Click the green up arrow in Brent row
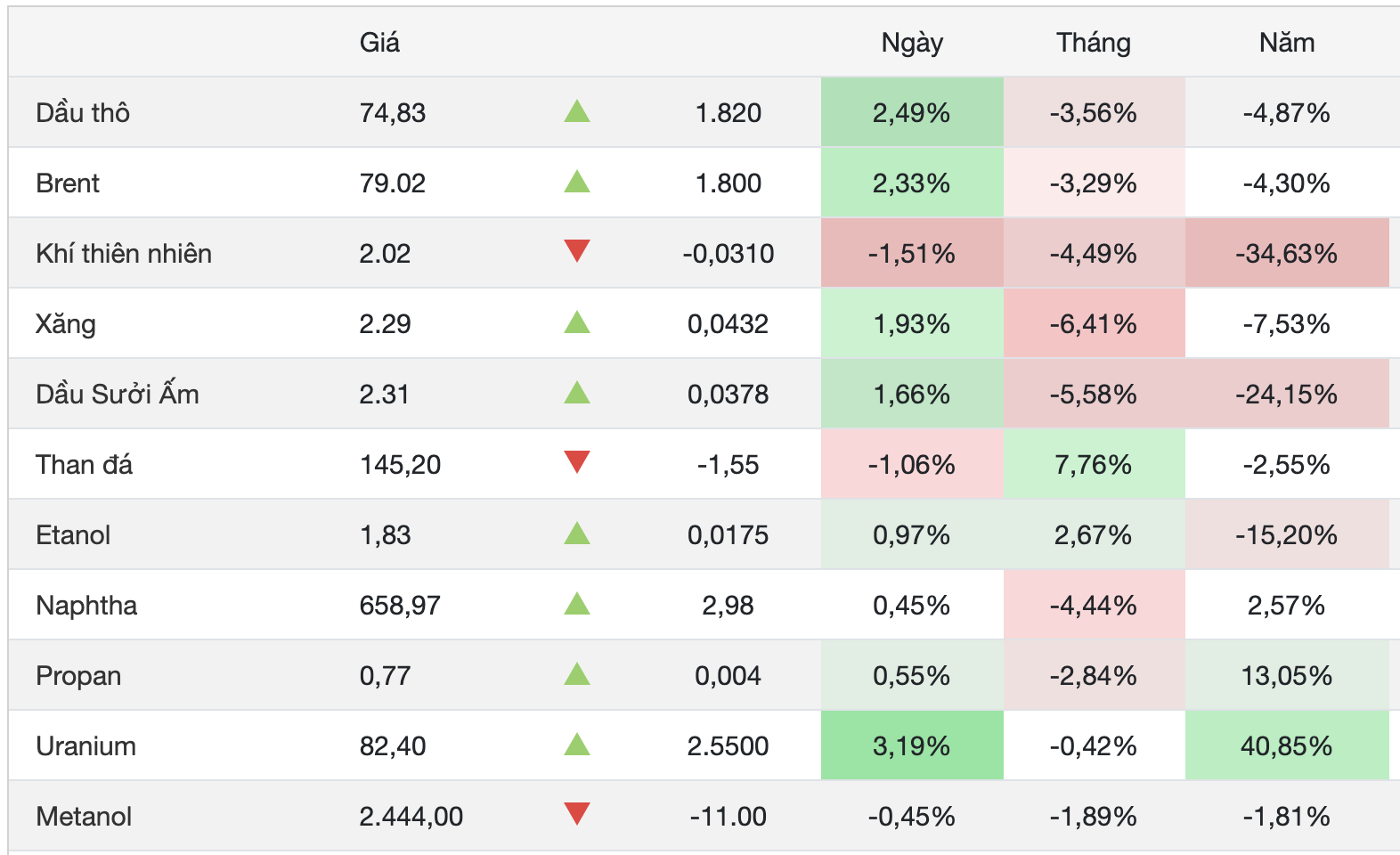1400x855 pixels. 577,182
